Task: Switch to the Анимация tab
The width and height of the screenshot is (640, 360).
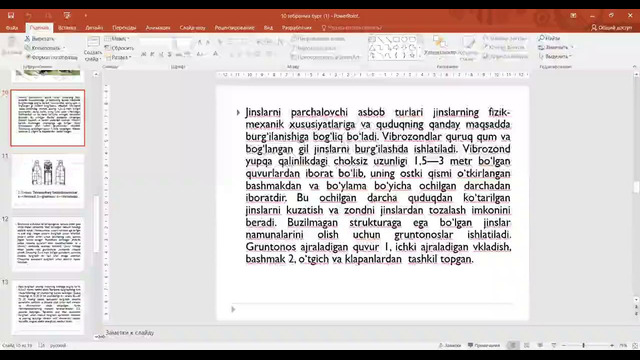Action: click(x=158, y=28)
